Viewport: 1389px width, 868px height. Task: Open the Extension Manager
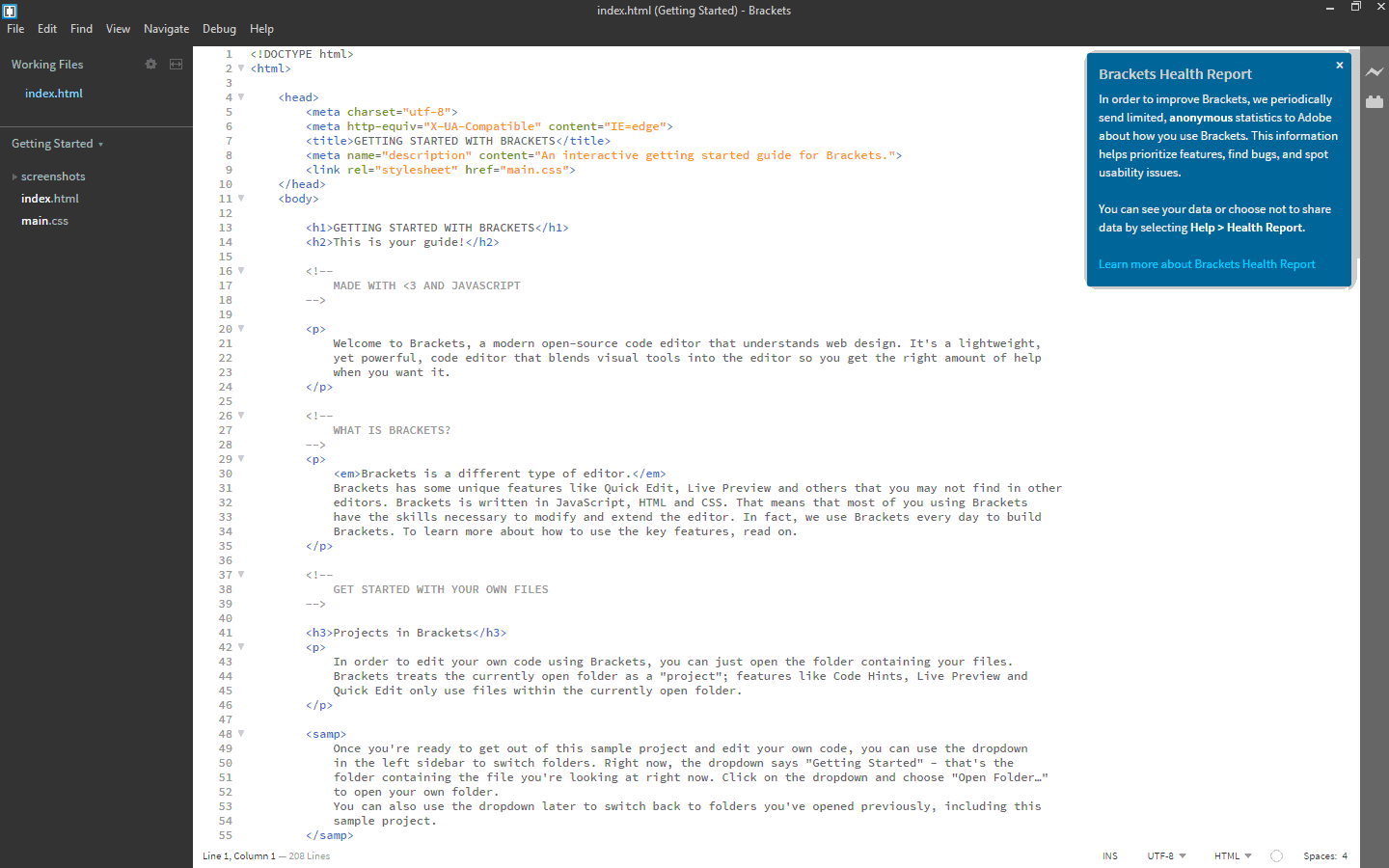(1375, 101)
